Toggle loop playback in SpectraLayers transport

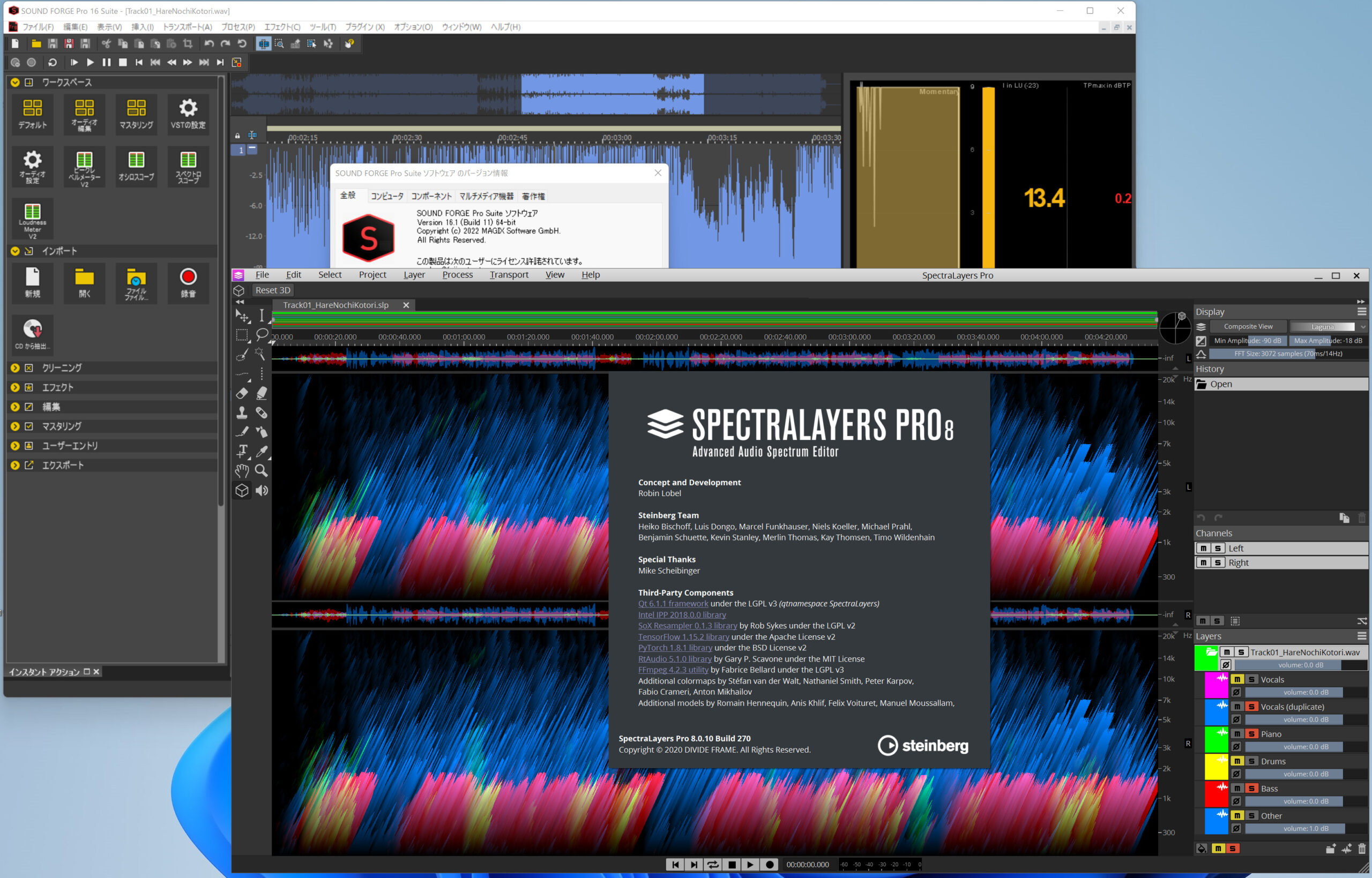tap(713, 864)
